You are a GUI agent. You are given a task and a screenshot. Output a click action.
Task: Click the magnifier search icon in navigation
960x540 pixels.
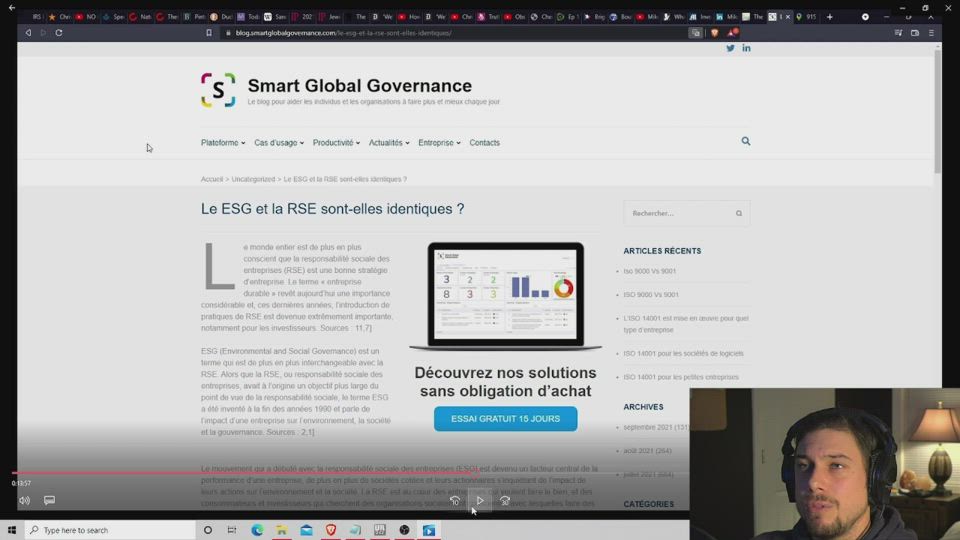(x=746, y=142)
